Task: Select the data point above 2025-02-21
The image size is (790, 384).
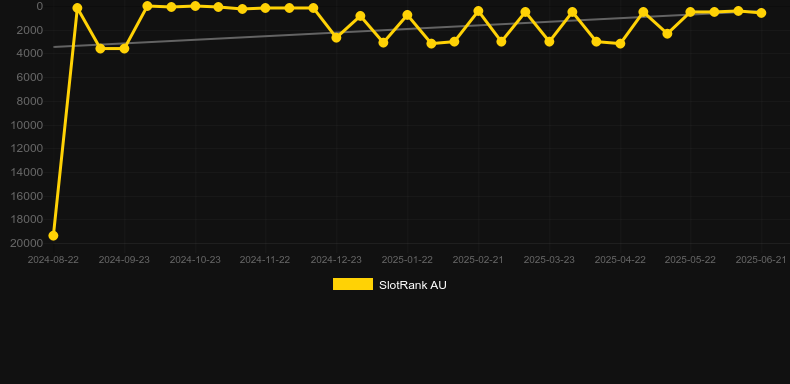Action: (x=478, y=11)
